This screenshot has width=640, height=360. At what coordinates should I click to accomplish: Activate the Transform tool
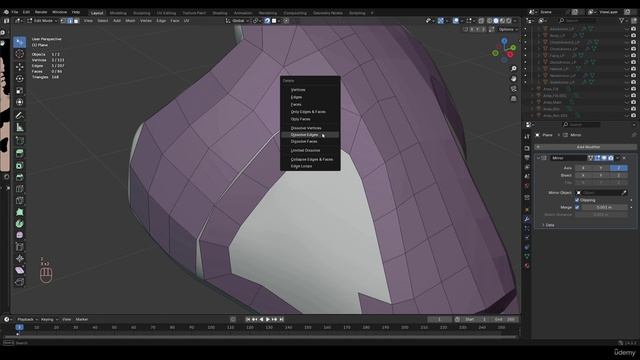coord(19,102)
